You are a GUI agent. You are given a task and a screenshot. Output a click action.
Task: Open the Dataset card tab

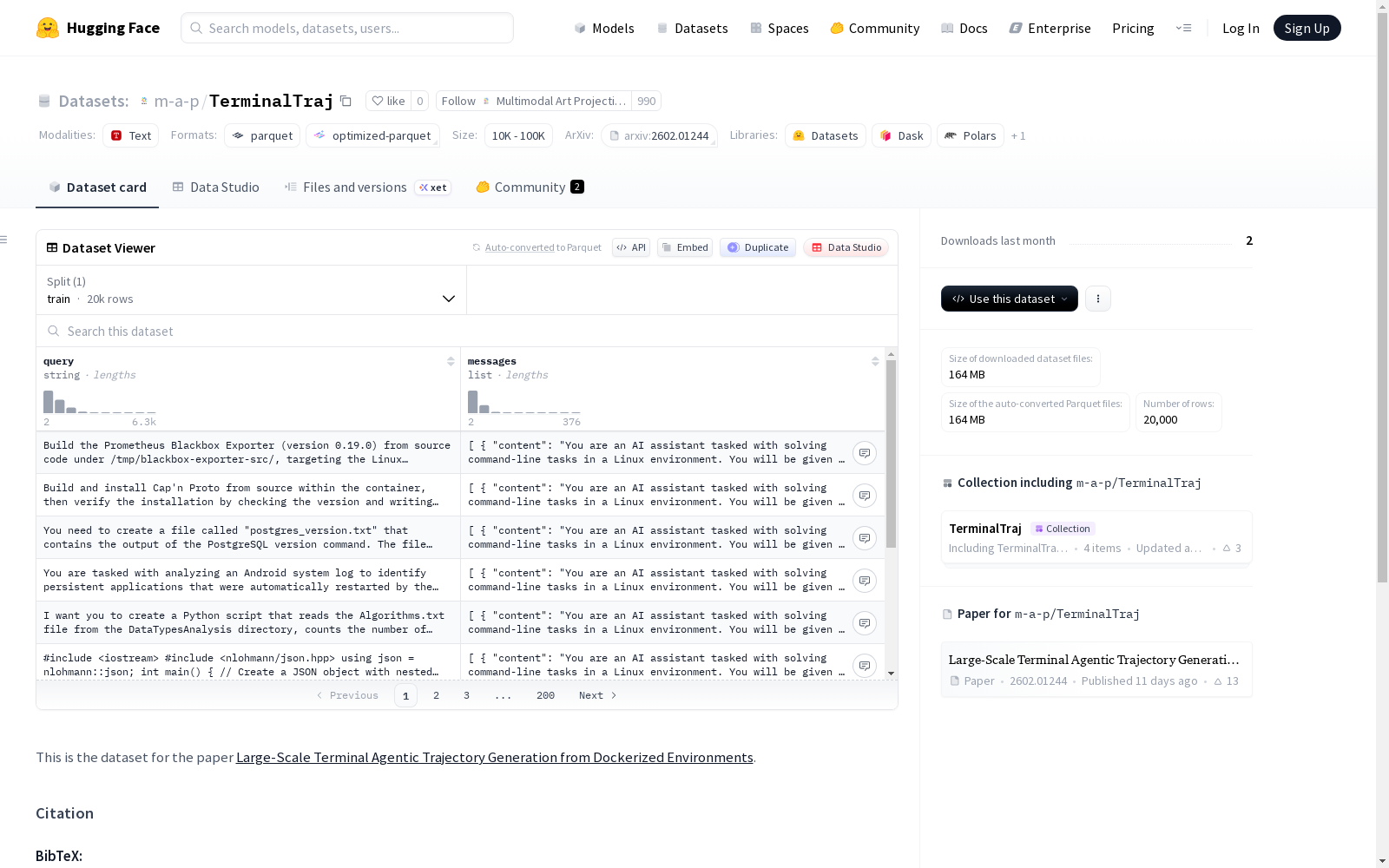[x=97, y=187]
